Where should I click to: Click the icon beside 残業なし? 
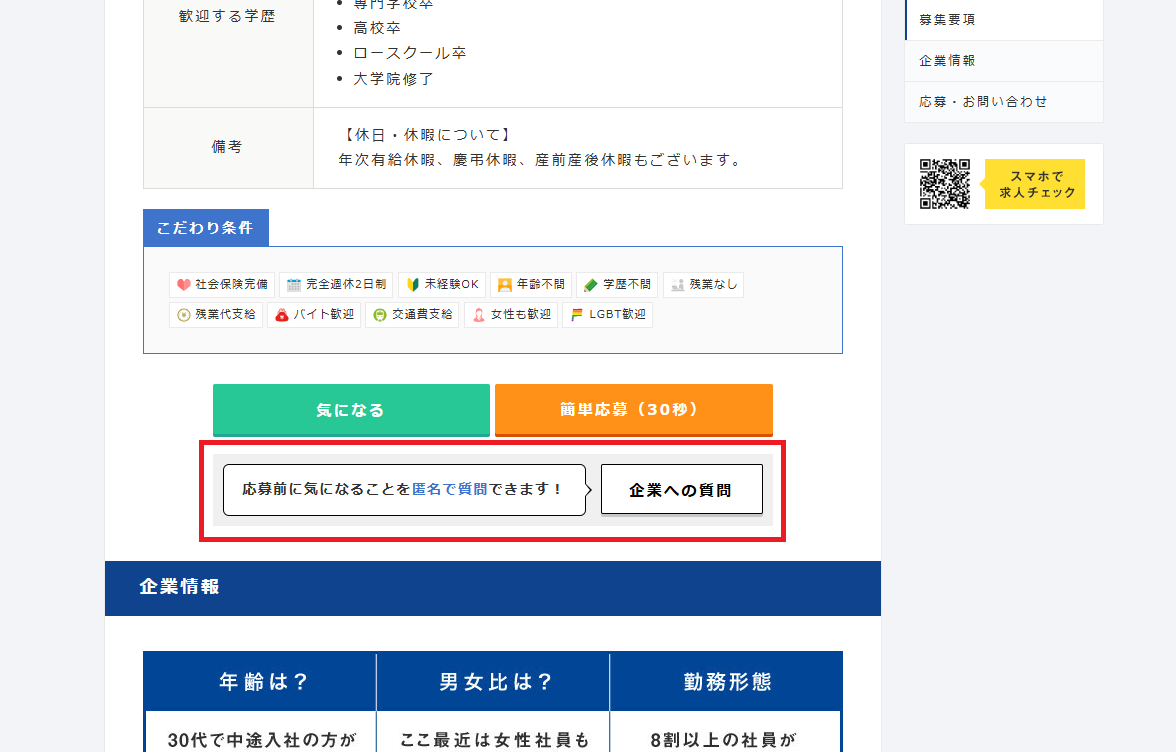coord(677,285)
